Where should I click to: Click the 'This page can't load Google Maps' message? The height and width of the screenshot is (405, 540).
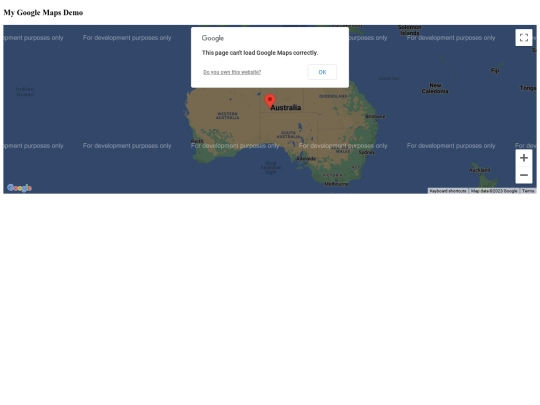[x=260, y=53]
